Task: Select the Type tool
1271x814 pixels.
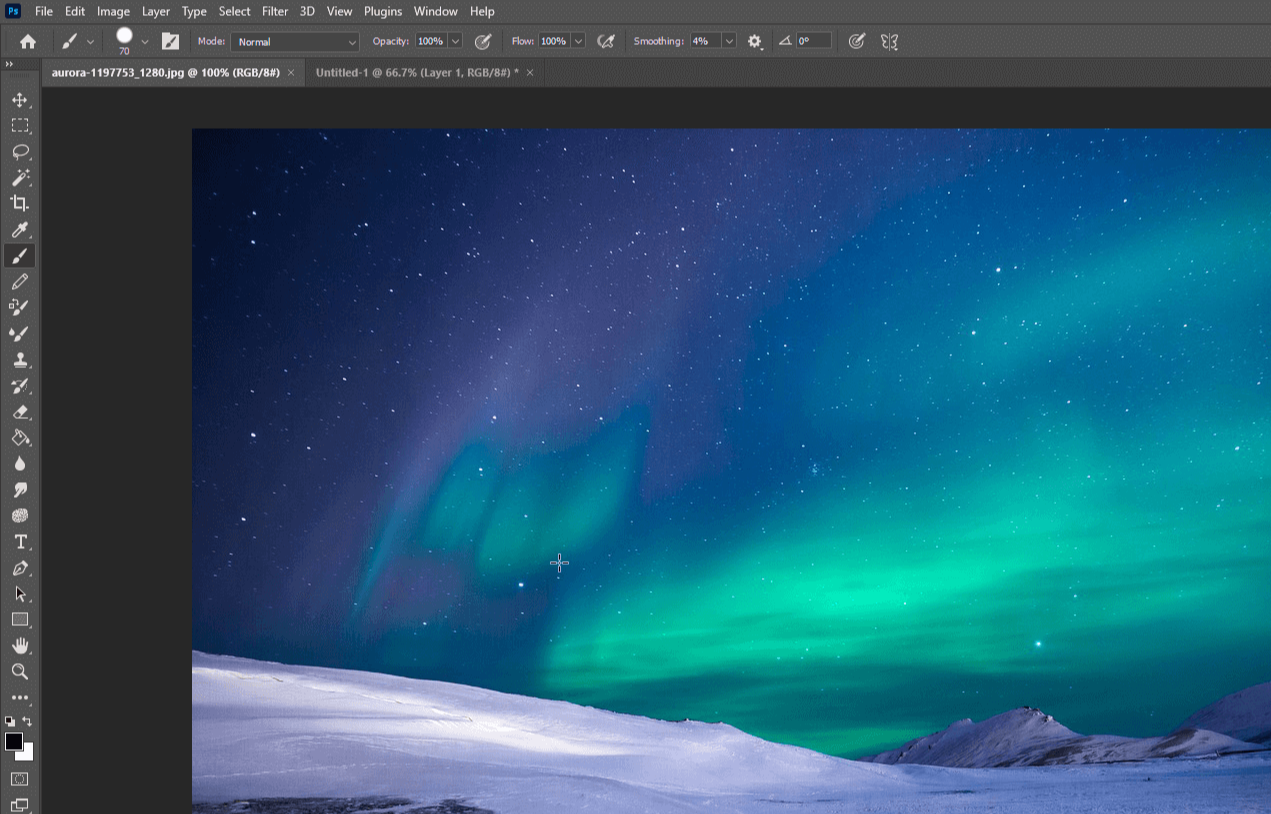Action: pyautogui.click(x=20, y=542)
